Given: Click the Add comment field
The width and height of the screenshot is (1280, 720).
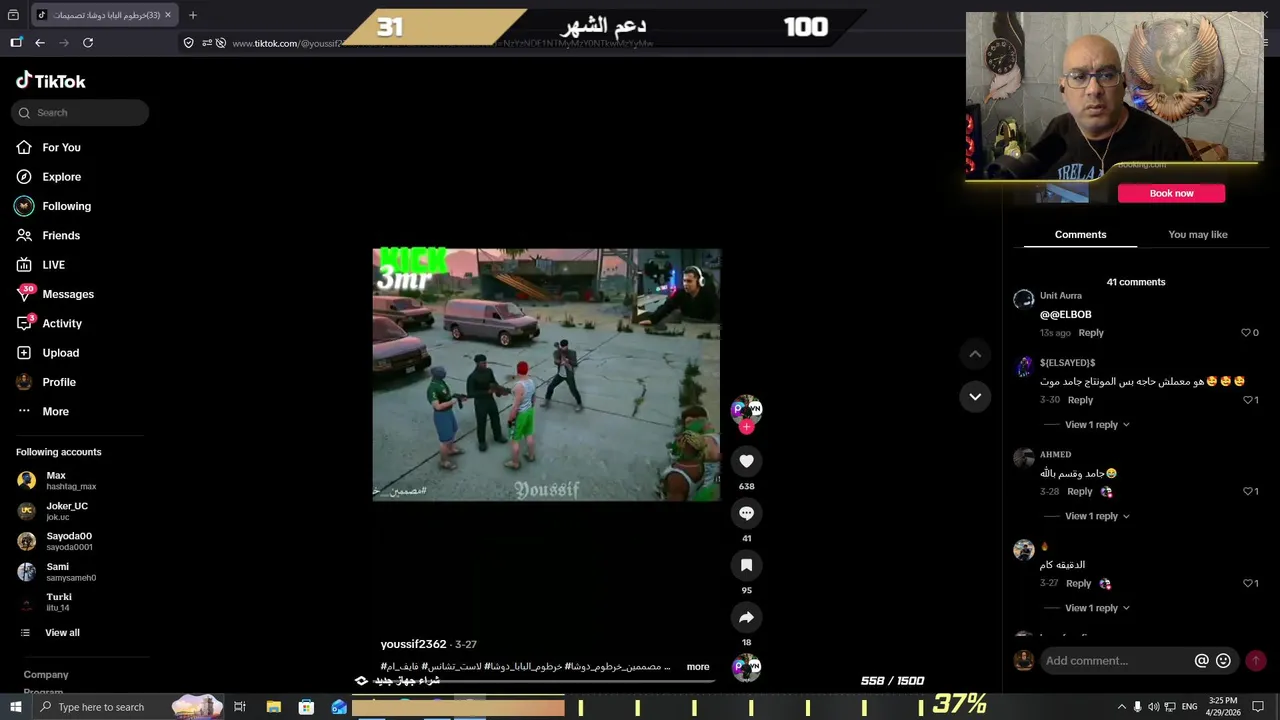Looking at the screenshot, I should tap(1115, 661).
